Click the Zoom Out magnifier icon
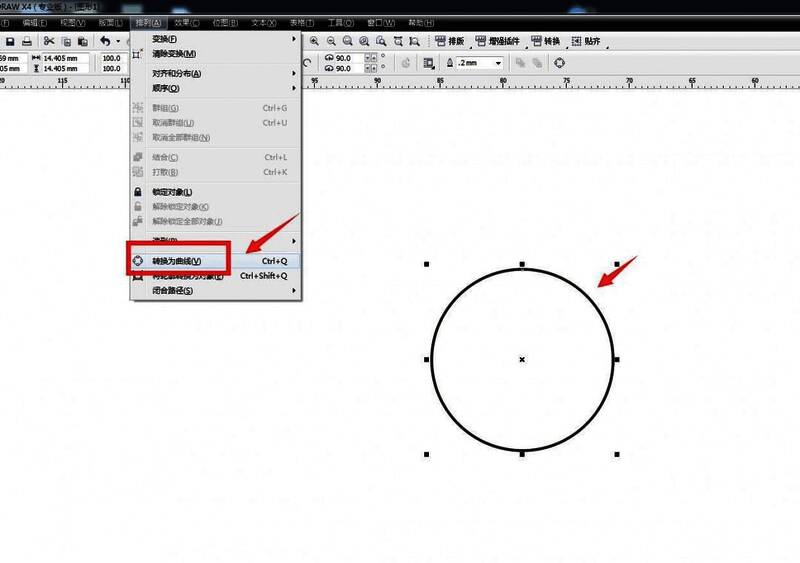This screenshot has width=800, height=563. tap(331, 41)
